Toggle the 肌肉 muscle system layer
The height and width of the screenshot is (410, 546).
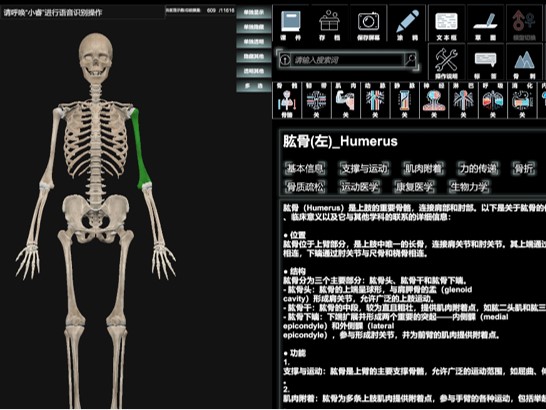point(345,101)
